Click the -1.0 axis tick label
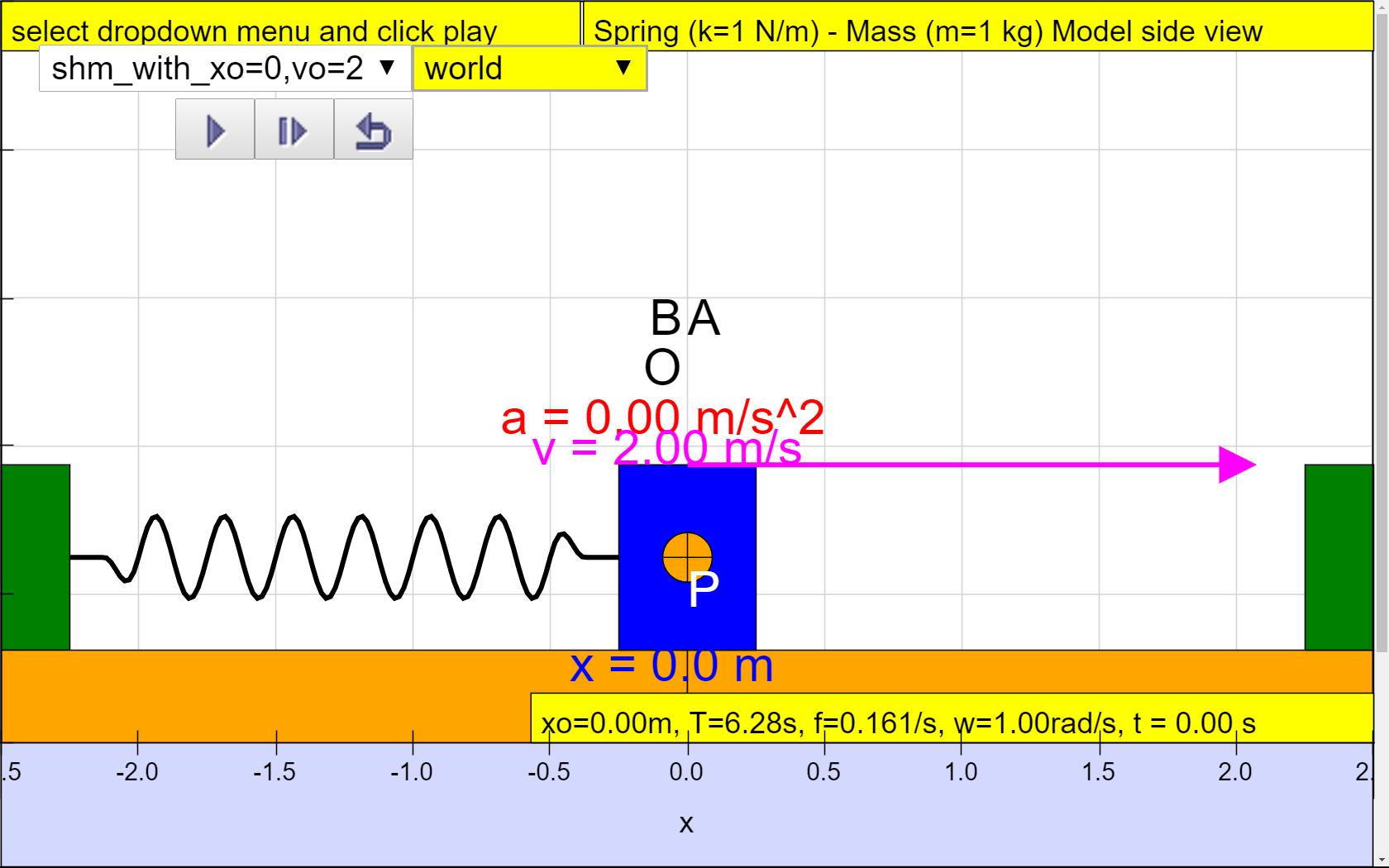The height and width of the screenshot is (868, 1389). [411, 771]
